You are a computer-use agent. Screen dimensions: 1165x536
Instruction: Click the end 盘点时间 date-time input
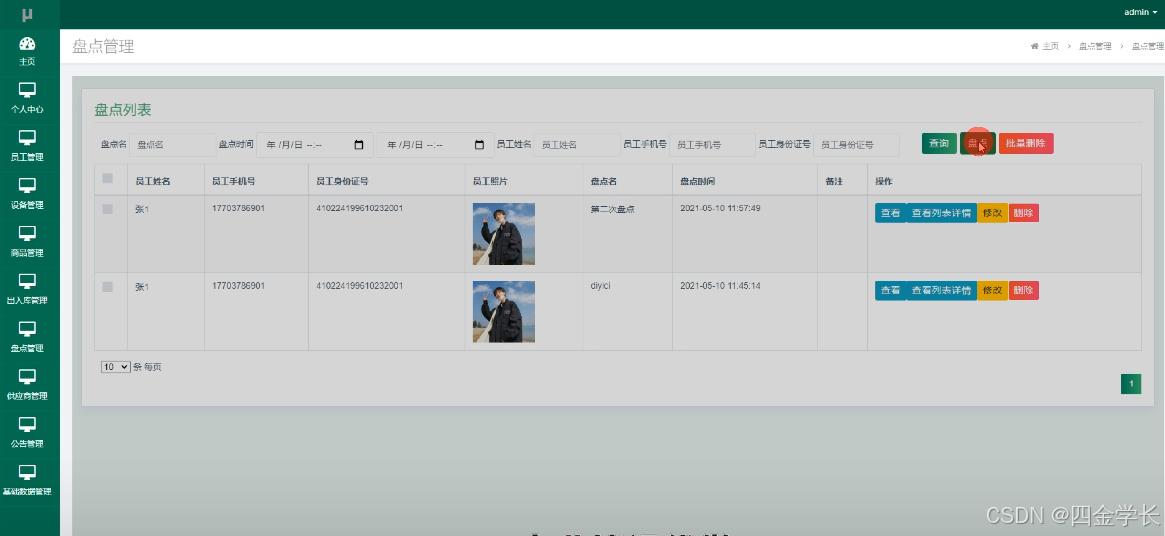click(435, 145)
